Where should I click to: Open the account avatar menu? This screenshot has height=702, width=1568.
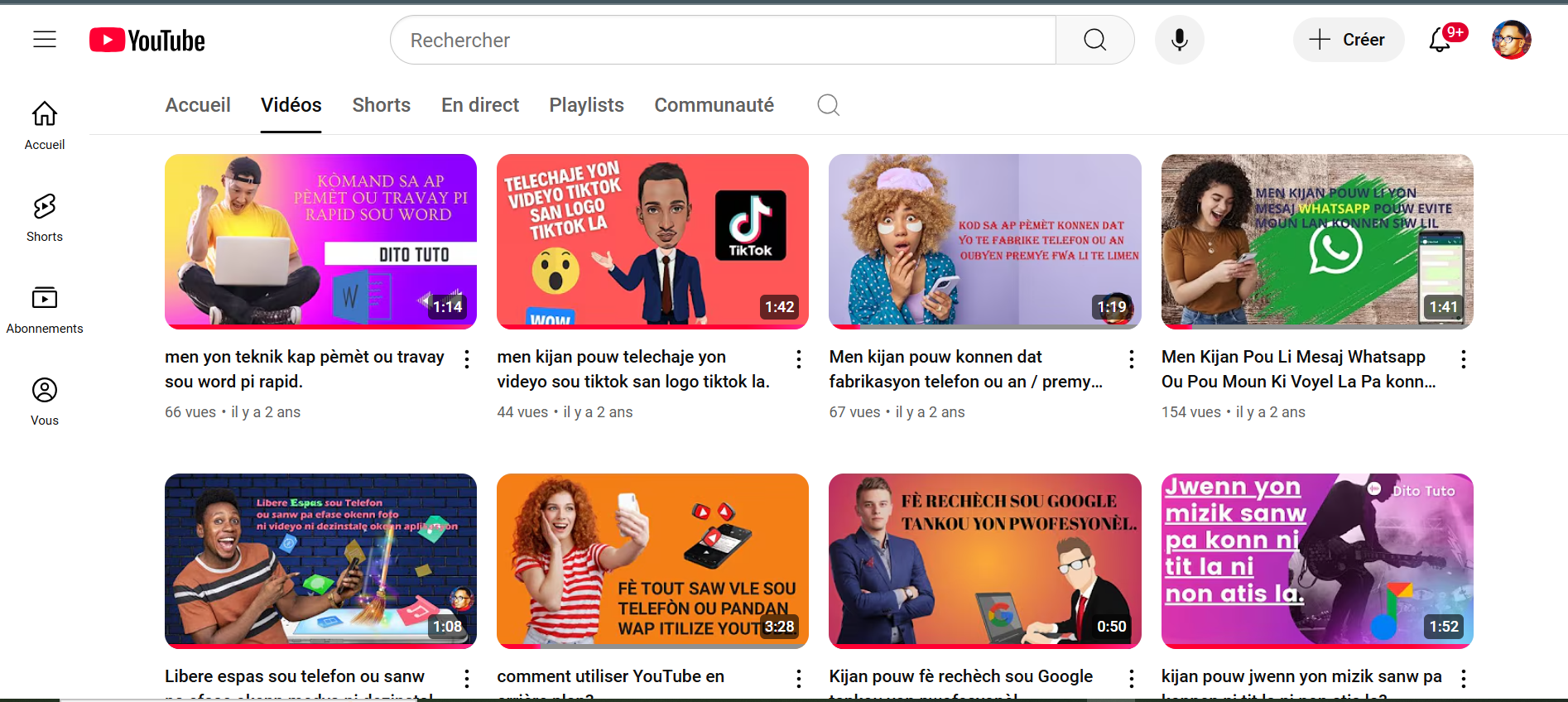[1511, 40]
